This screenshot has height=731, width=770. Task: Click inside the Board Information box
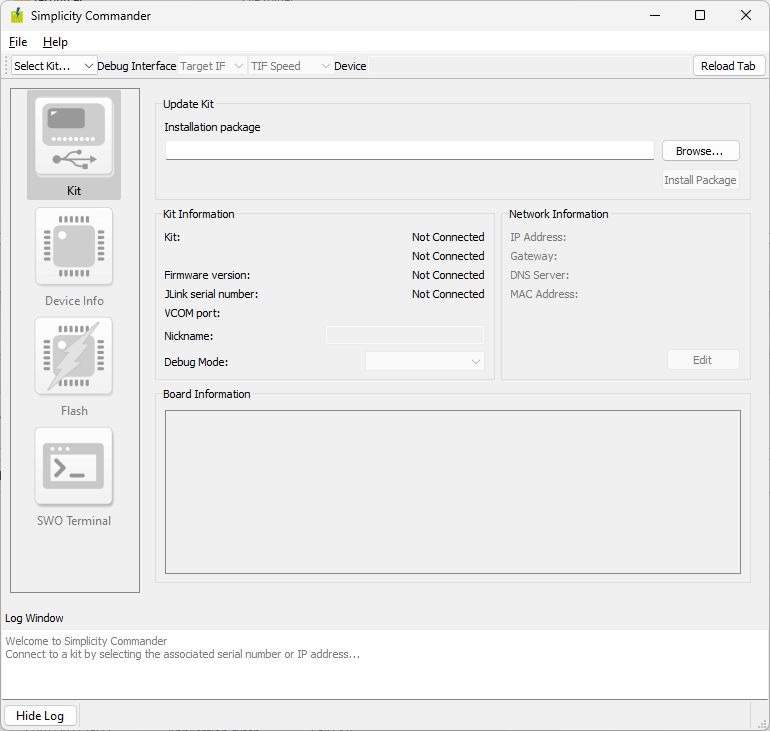pyautogui.click(x=452, y=492)
